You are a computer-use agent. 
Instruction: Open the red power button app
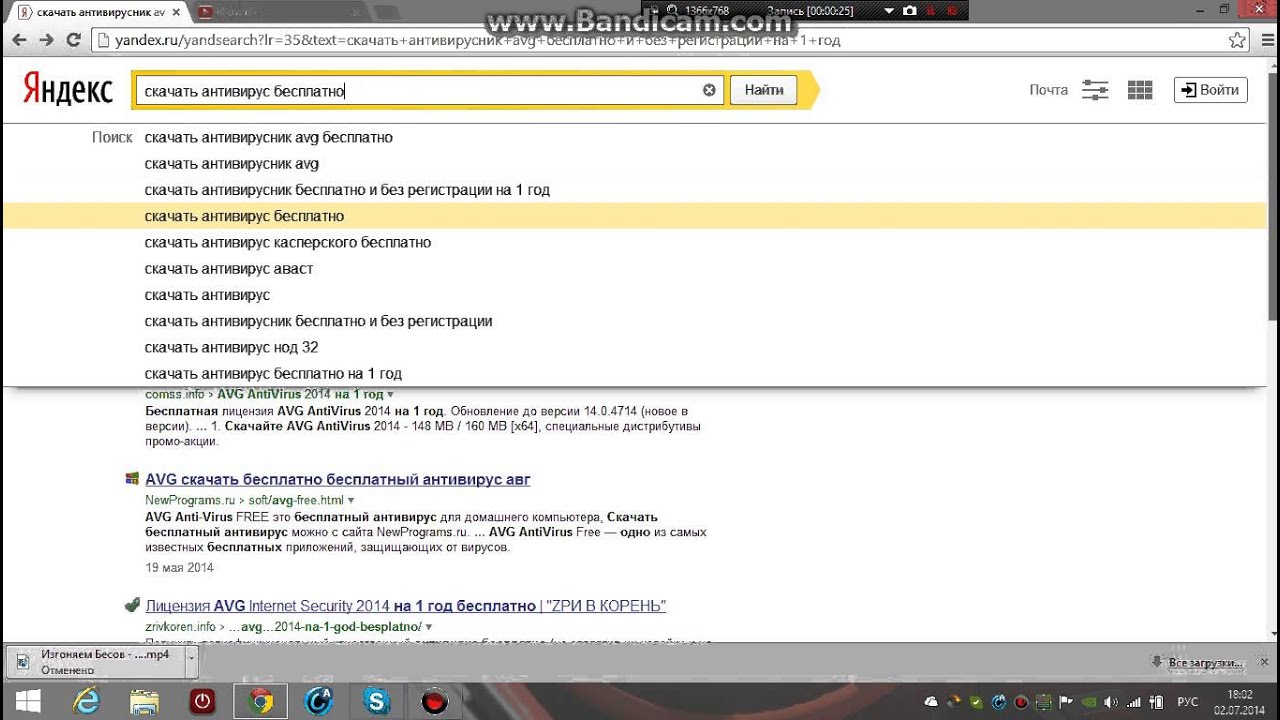tap(203, 701)
